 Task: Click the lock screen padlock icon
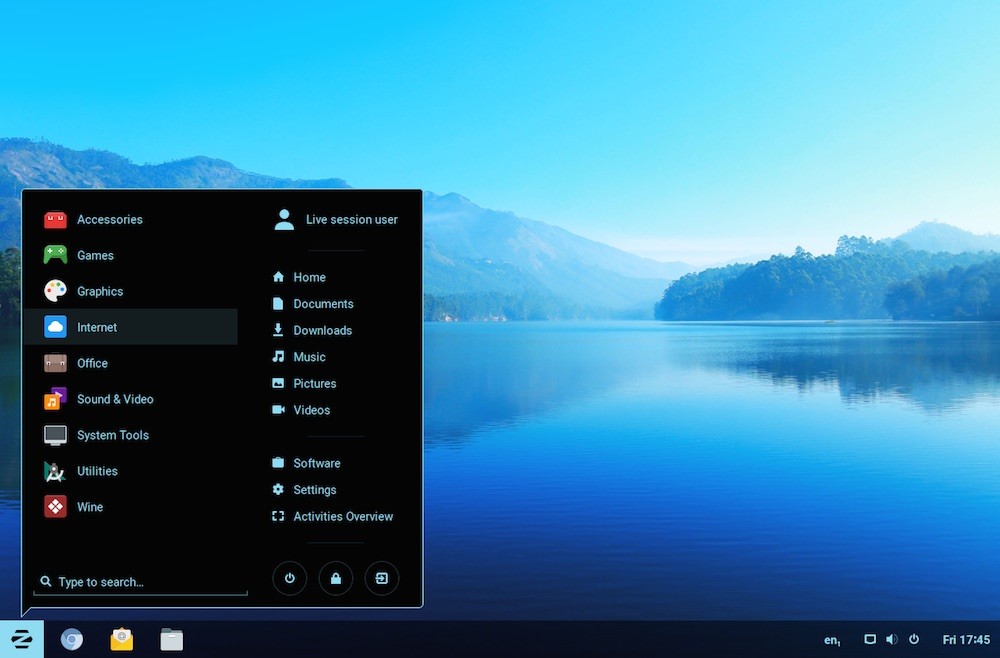click(335, 578)
